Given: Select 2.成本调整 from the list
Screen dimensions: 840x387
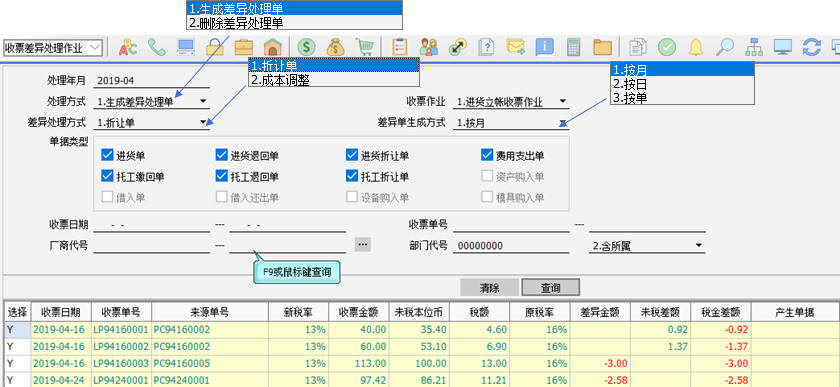Looking at the screenshot, I should [x=333, y=80].
